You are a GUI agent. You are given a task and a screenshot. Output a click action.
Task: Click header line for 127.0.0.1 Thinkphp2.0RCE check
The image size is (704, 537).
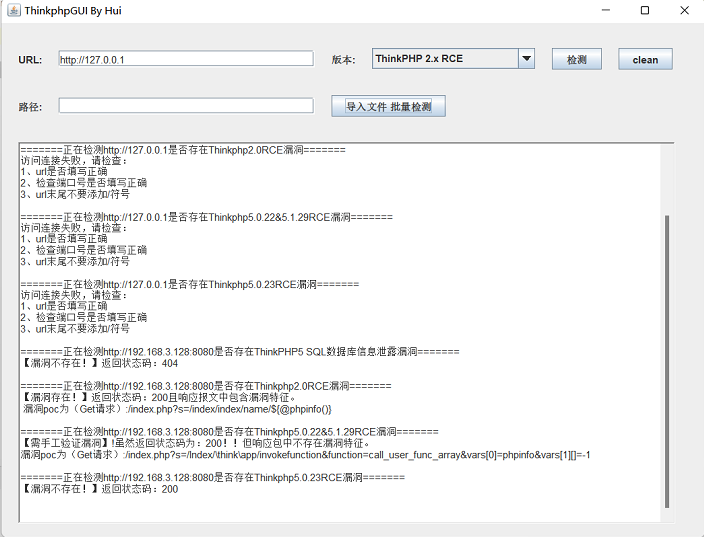tap(183, 150)
